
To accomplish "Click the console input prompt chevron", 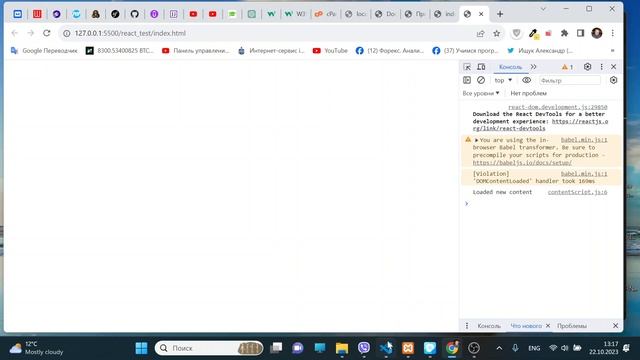I will (467, 203).
